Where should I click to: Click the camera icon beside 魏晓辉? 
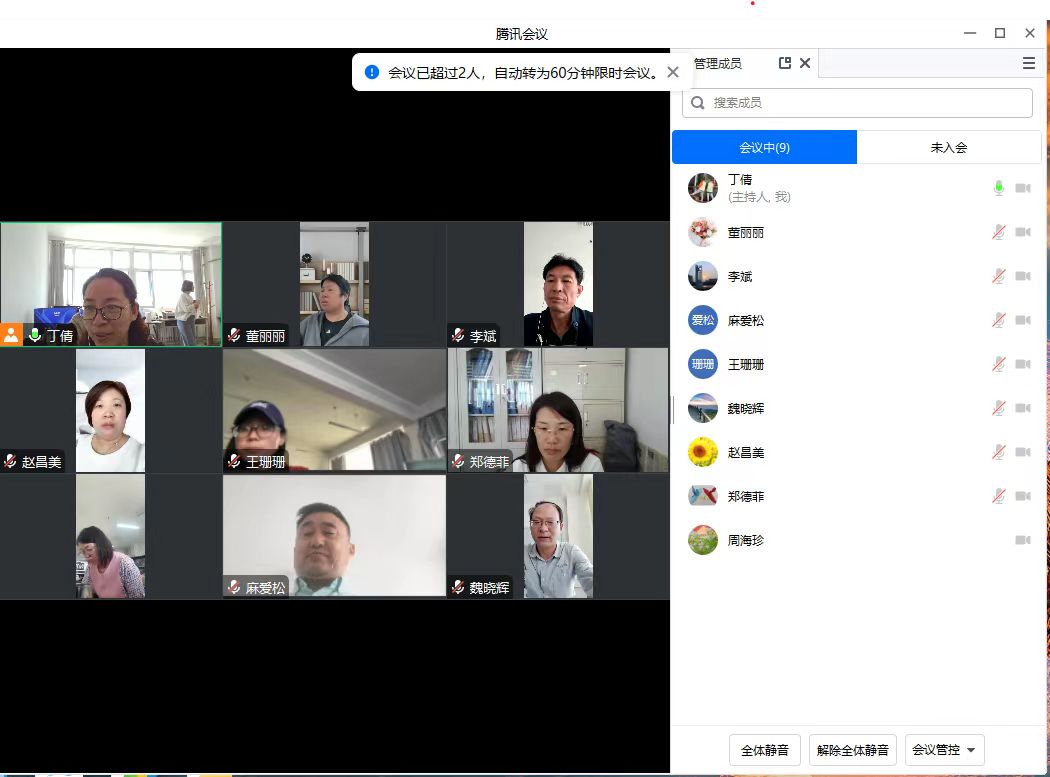coord(1023,408)
